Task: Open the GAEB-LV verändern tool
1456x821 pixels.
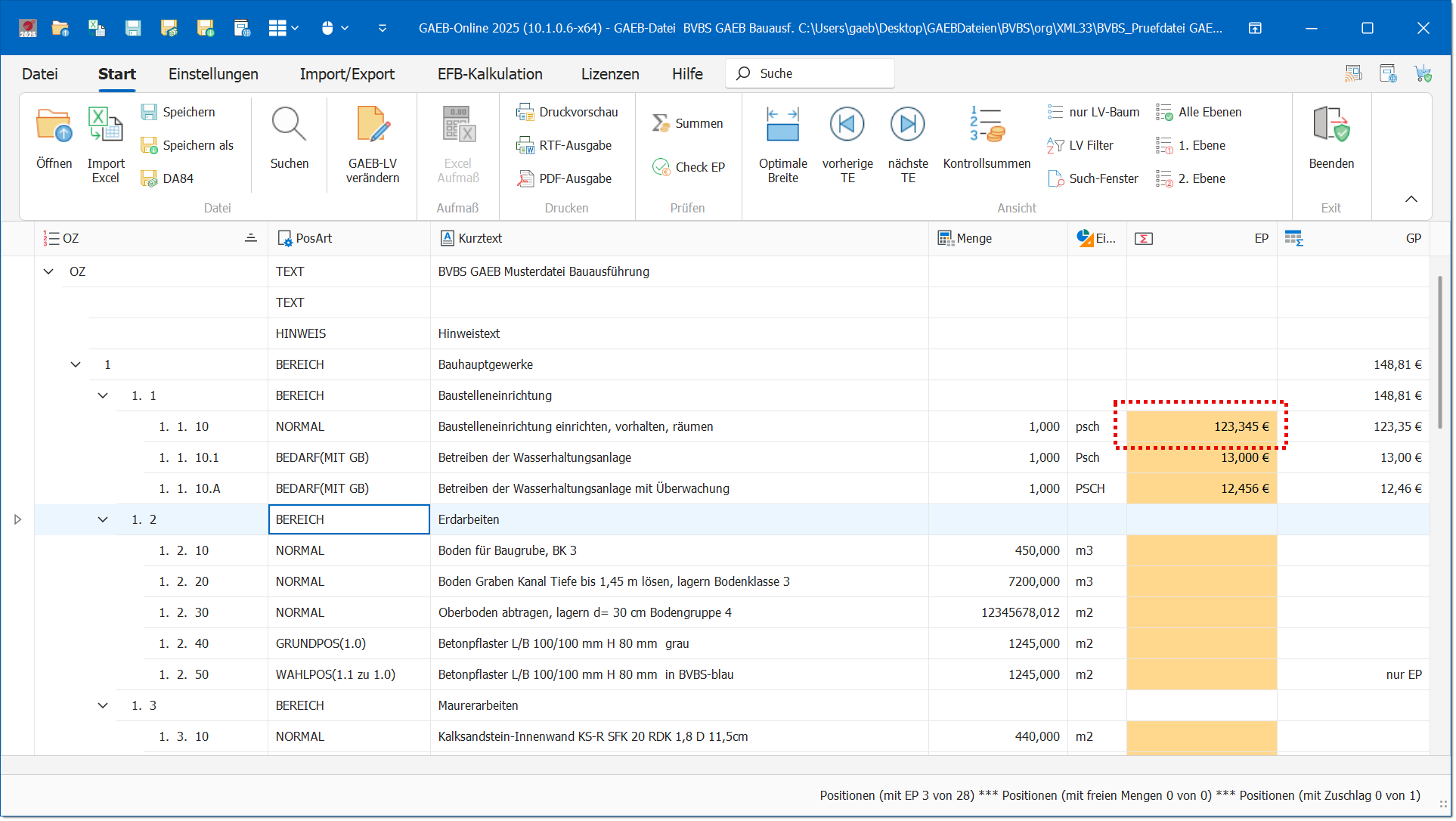Action: 373,125
